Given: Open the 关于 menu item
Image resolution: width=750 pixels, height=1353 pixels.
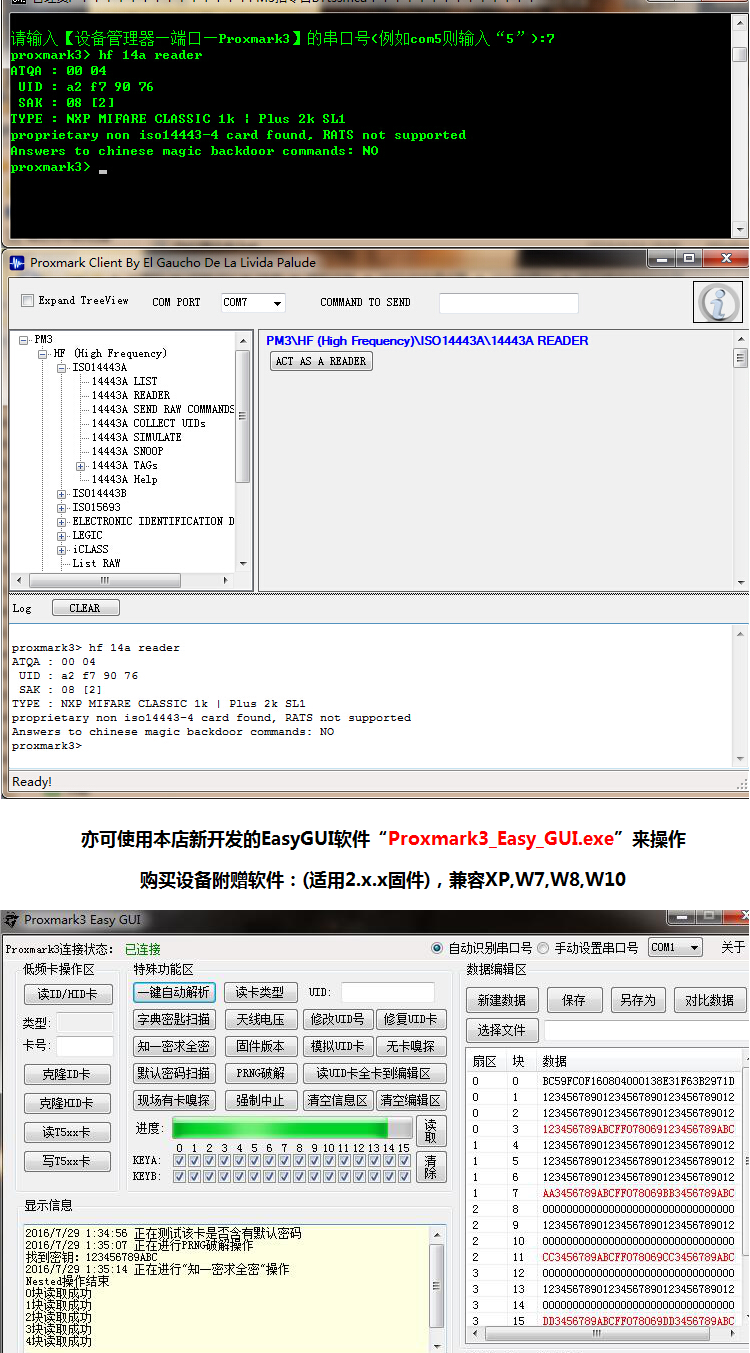Looking at the screenshot, I should point(733,948).
